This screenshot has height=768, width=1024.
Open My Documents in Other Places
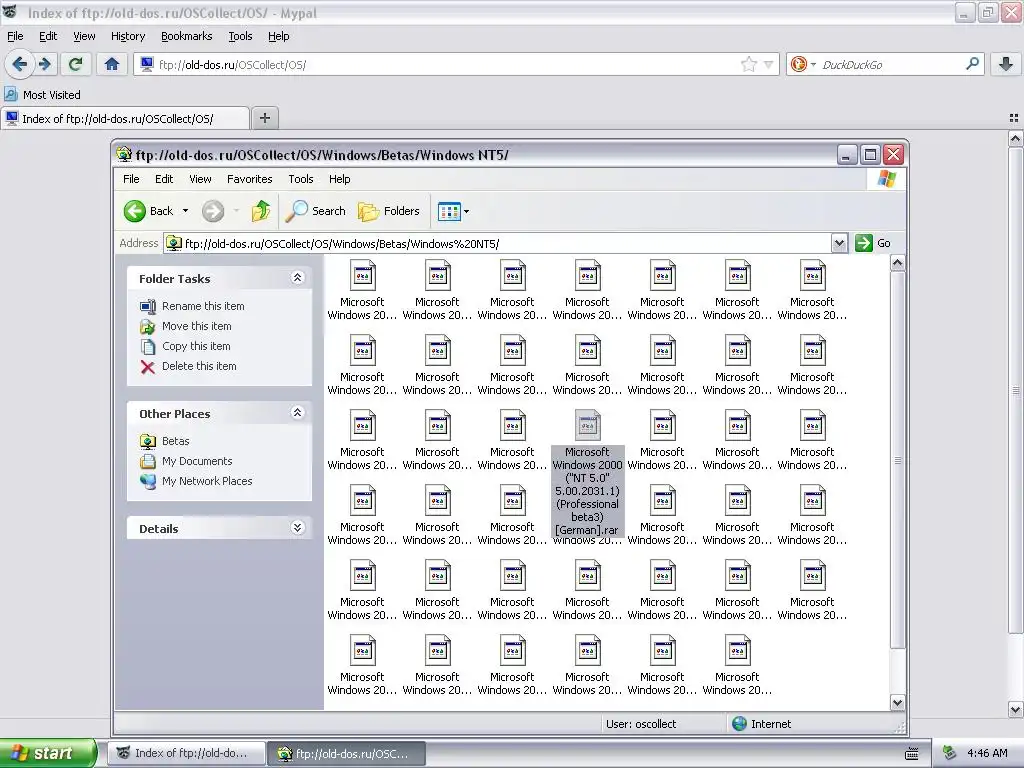tap(197, 461)
